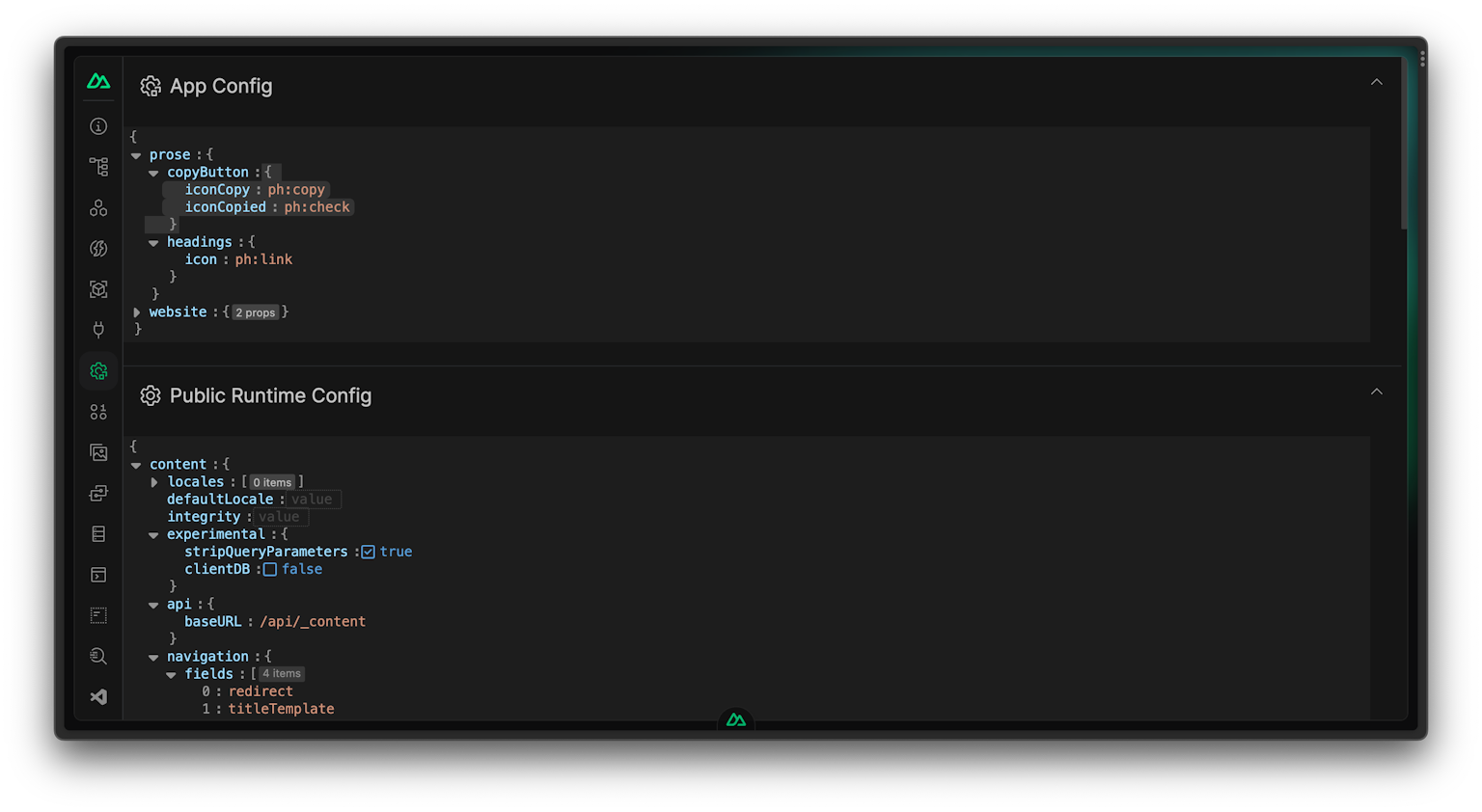
Task: Click the '2 props' badge on website
Action: (x=256, y=312)
